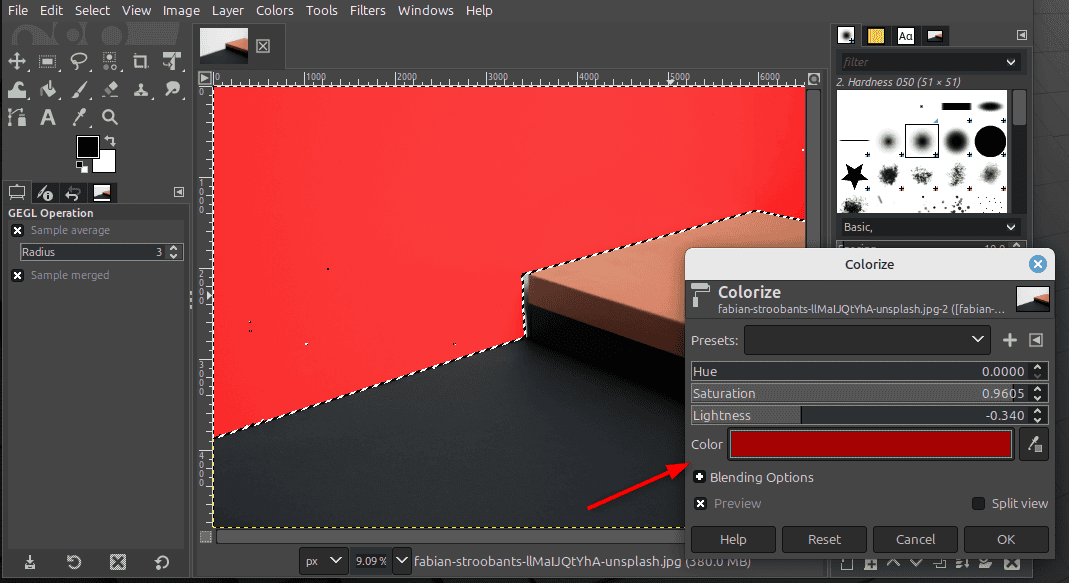The image size is (1069, 583).
Task: Select the Text tool
Action: [x=47, y=118]
